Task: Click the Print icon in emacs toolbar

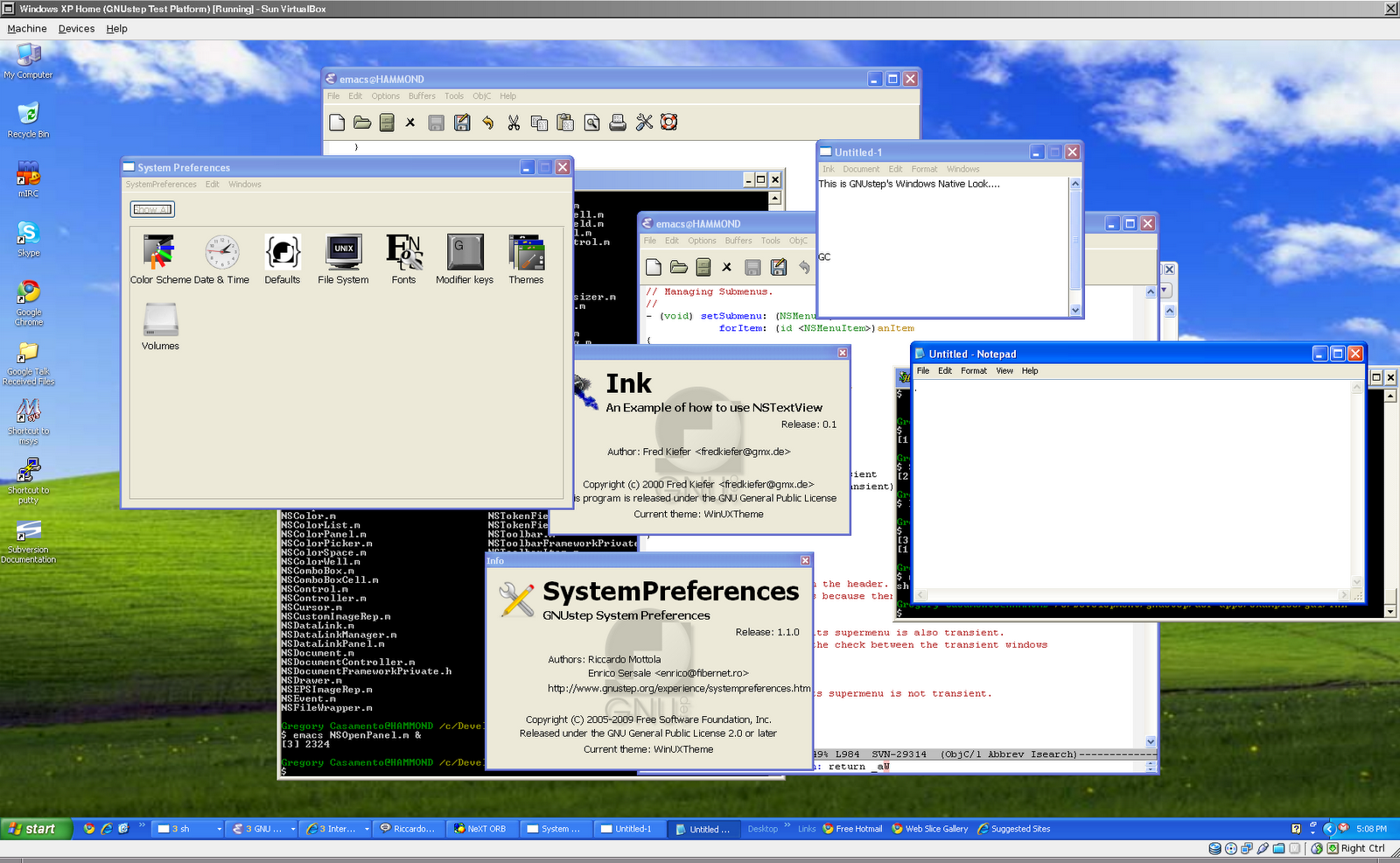Action: pyautogui.click(x=618, y=123)
